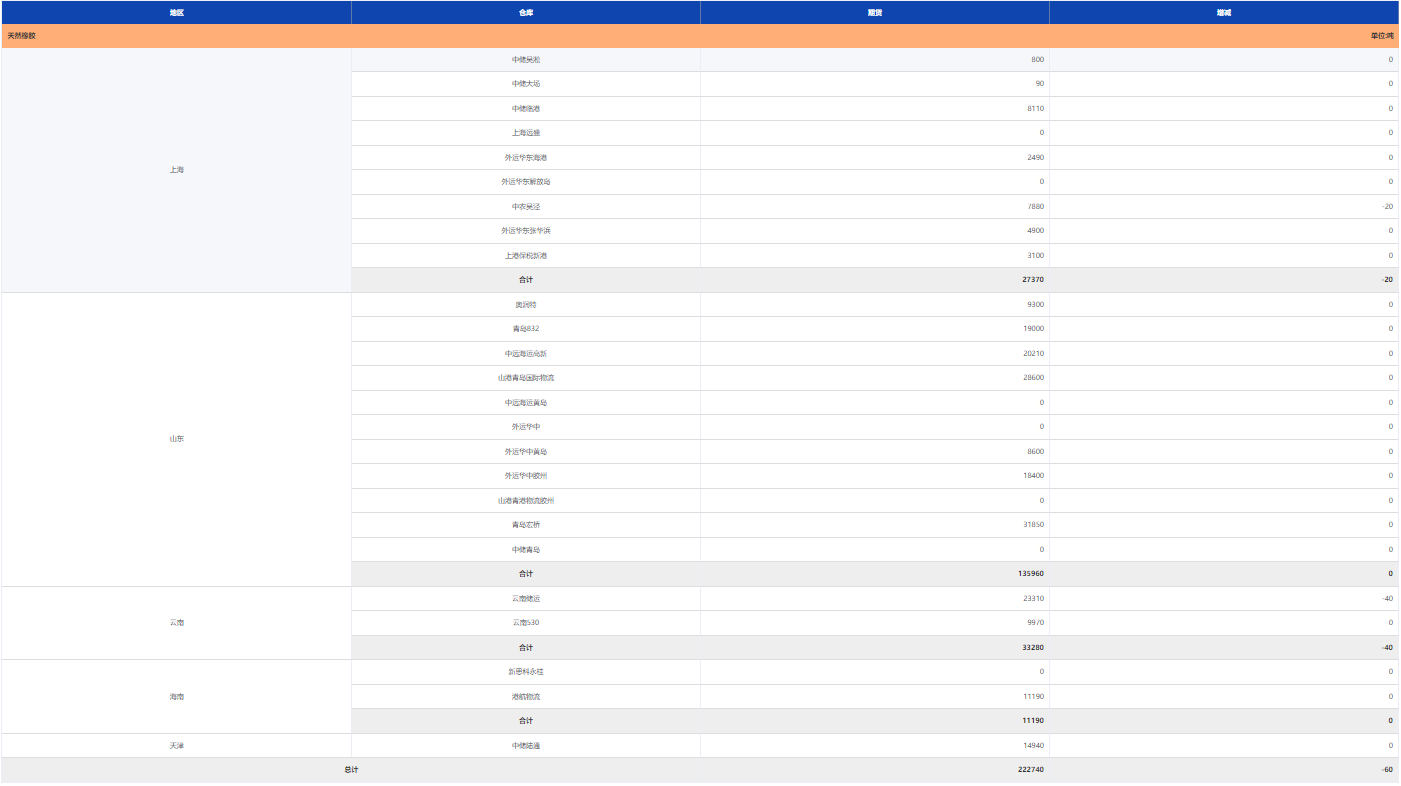Click Yunnan subtotal value '33280'
This screenshot has width=1401, height=786.
coord(1034,647)
